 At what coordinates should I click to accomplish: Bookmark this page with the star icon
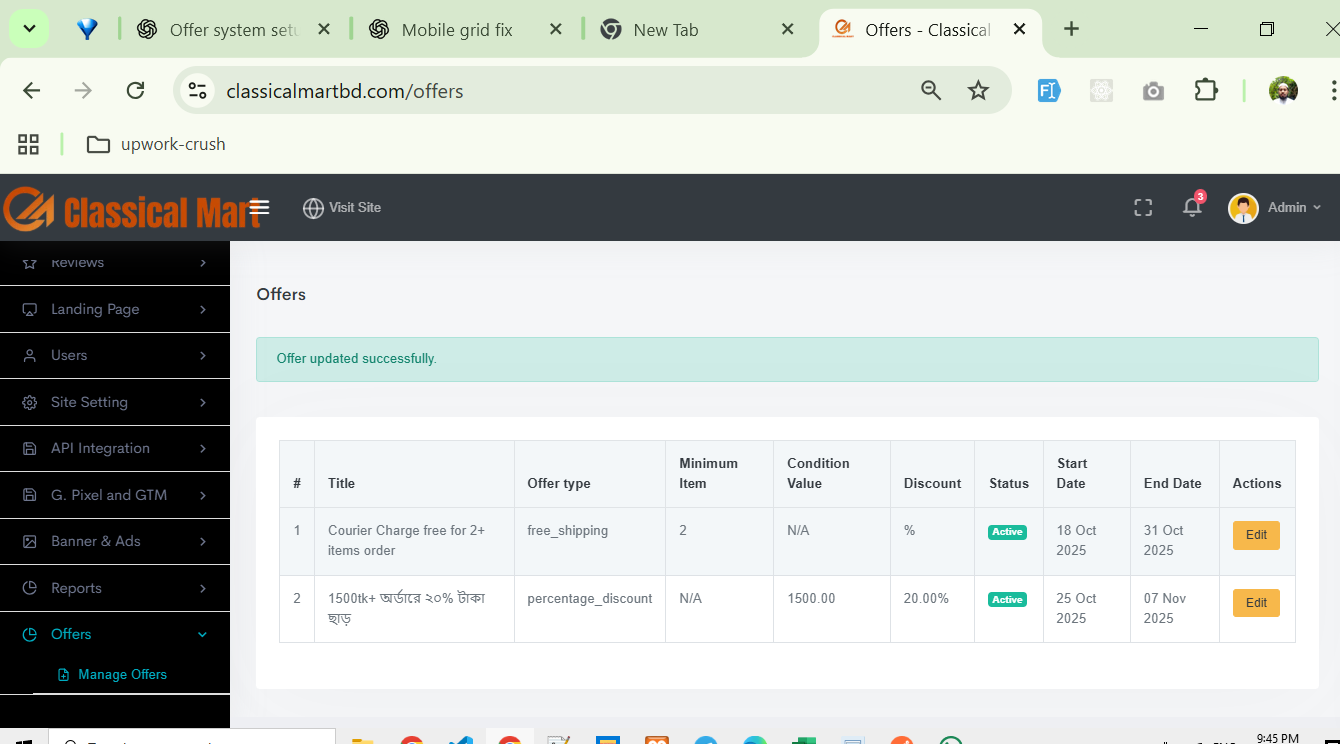pos(978,91)
